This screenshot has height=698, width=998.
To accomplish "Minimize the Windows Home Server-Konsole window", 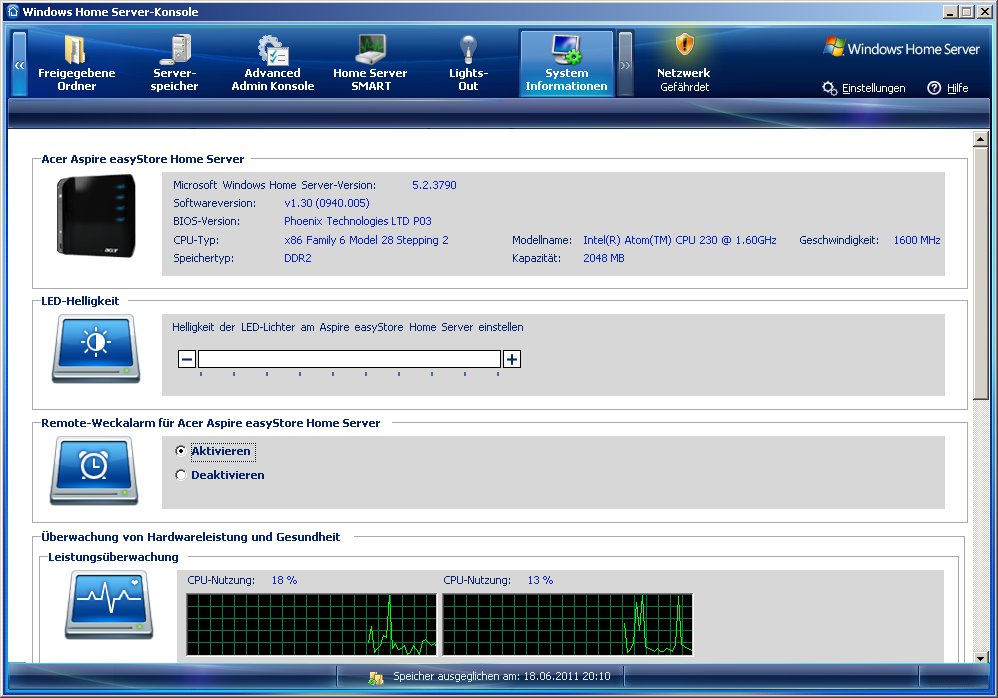I will 950,11.
